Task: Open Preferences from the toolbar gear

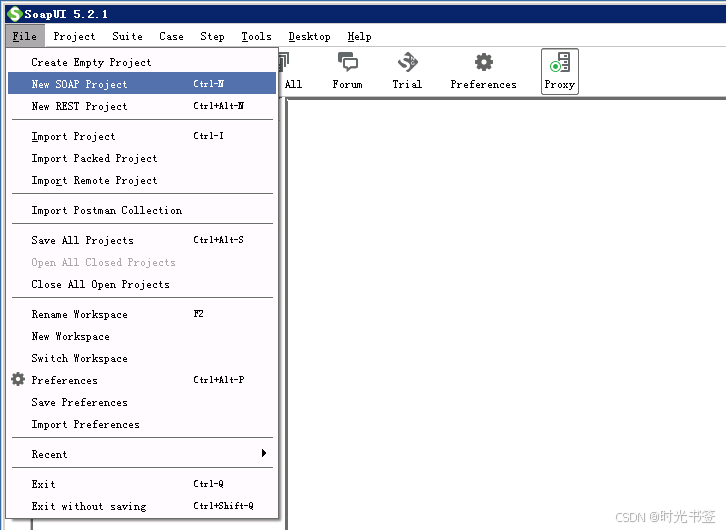Action: tap(483, 71)
